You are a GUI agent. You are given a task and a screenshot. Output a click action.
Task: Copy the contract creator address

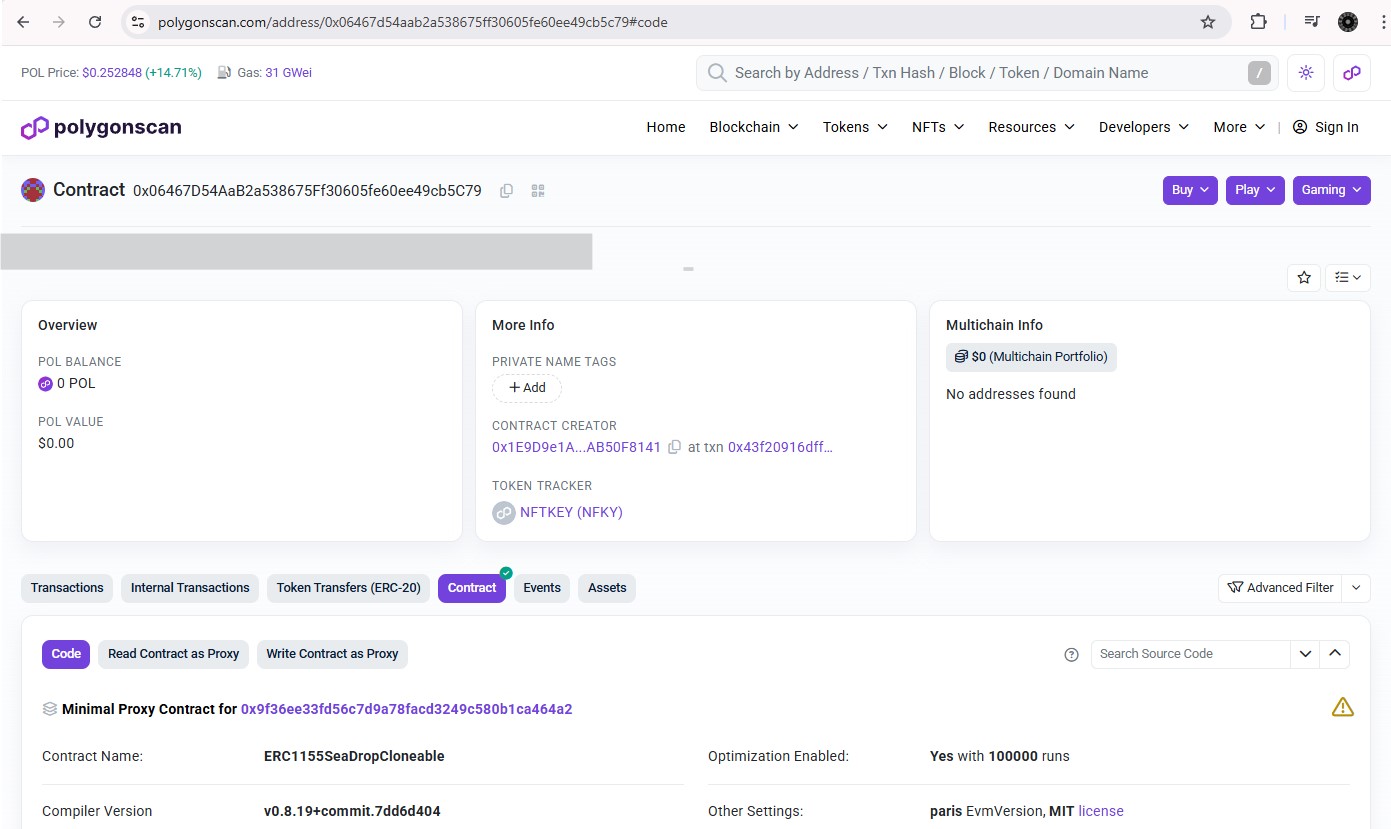click(x=675, y=447)
